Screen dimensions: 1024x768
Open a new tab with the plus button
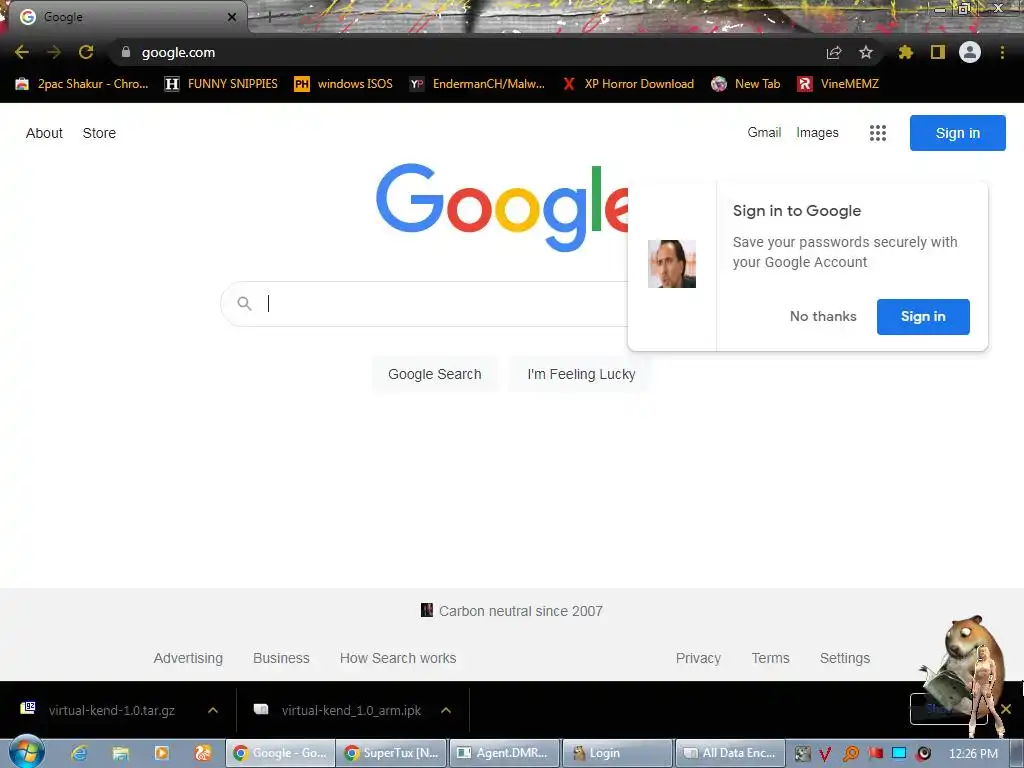269,17
